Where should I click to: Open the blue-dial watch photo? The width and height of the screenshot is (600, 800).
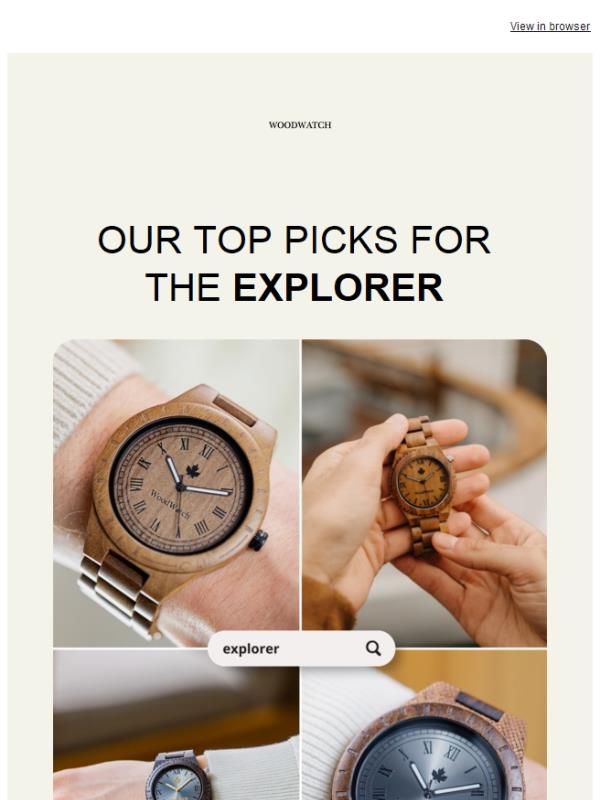pos(424,725)
